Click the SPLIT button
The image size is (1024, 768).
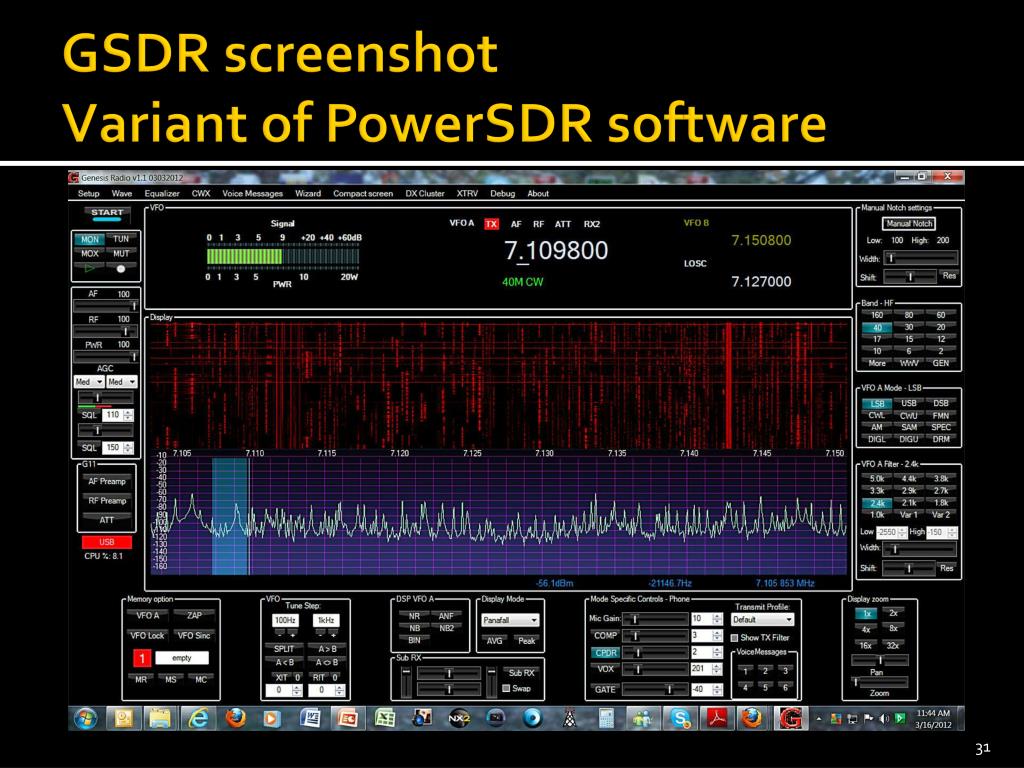[x=284, y=648]
